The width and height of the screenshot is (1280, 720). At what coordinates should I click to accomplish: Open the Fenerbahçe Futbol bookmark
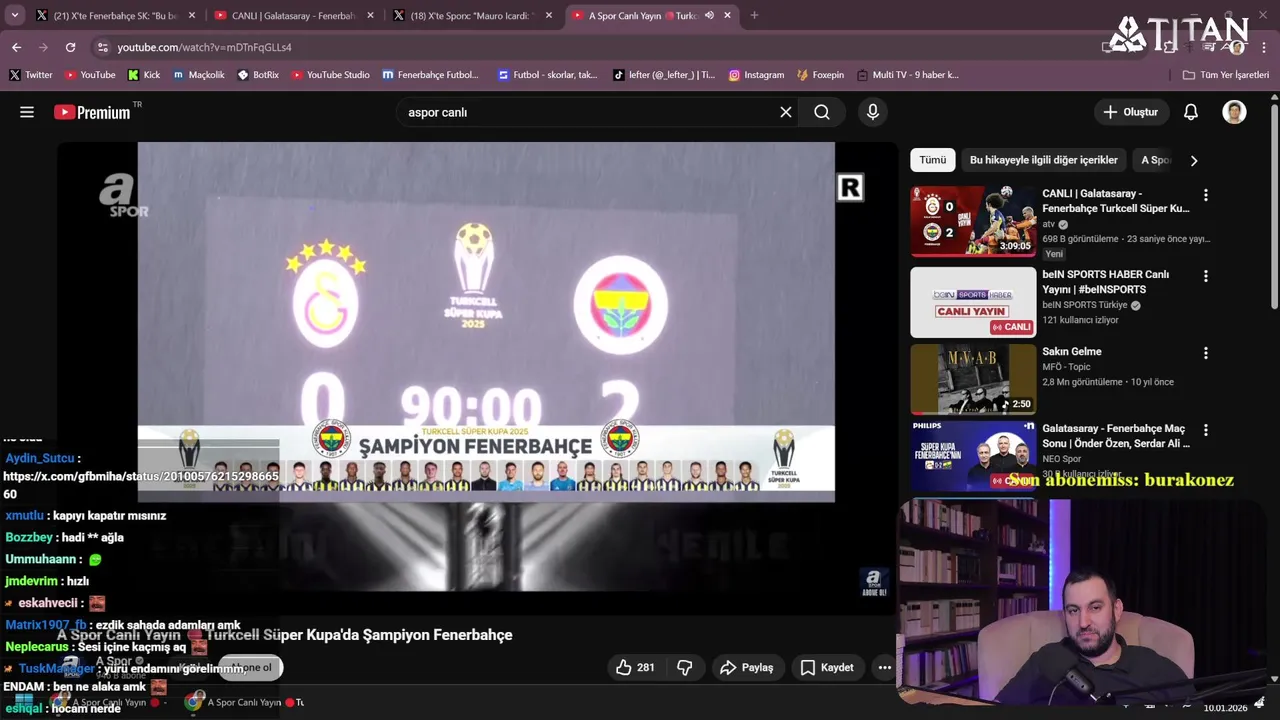pyautogui.click(x=431, y=75)
